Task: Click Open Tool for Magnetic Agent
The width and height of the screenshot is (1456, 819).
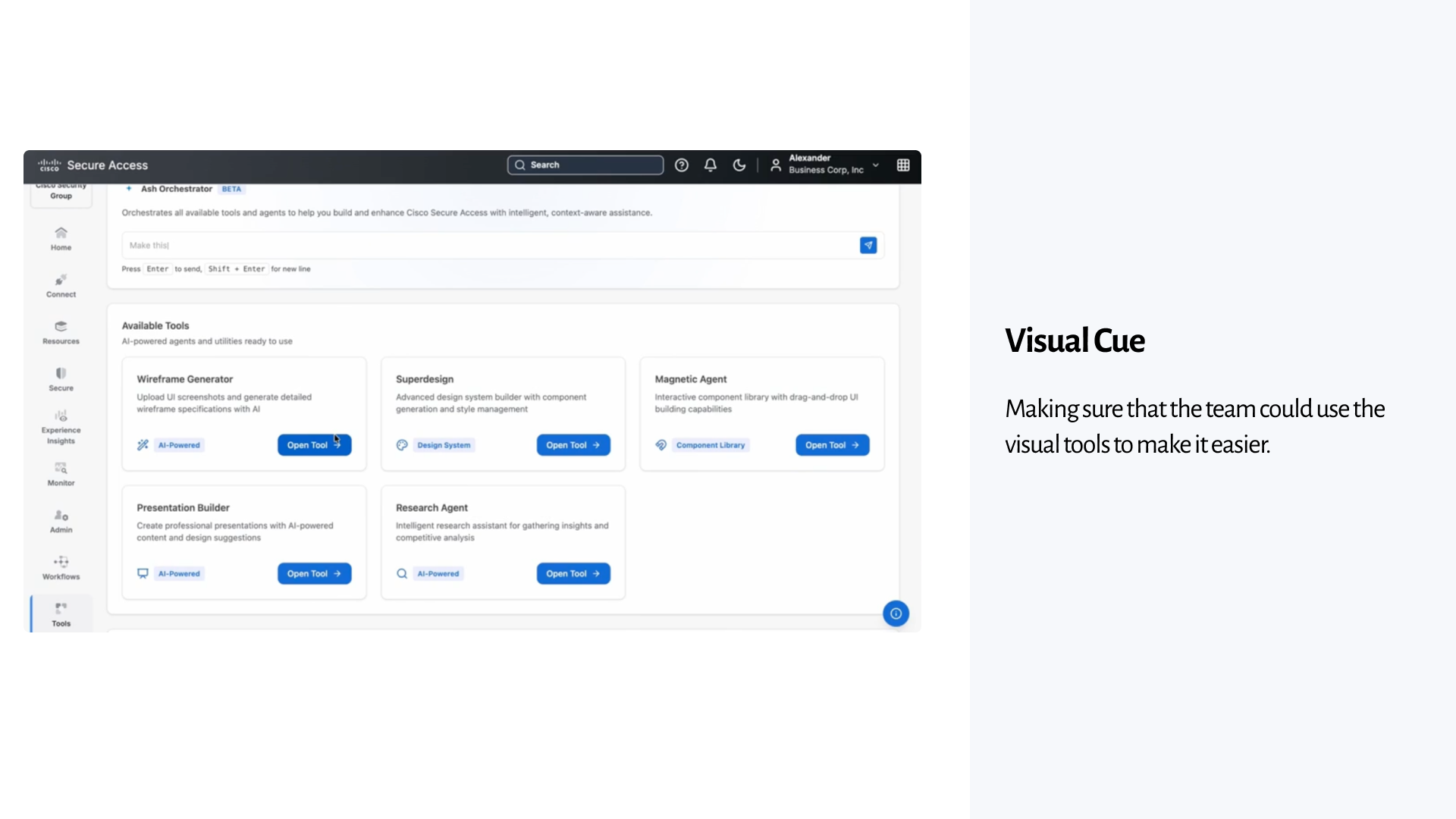Action: coord(832,445)
